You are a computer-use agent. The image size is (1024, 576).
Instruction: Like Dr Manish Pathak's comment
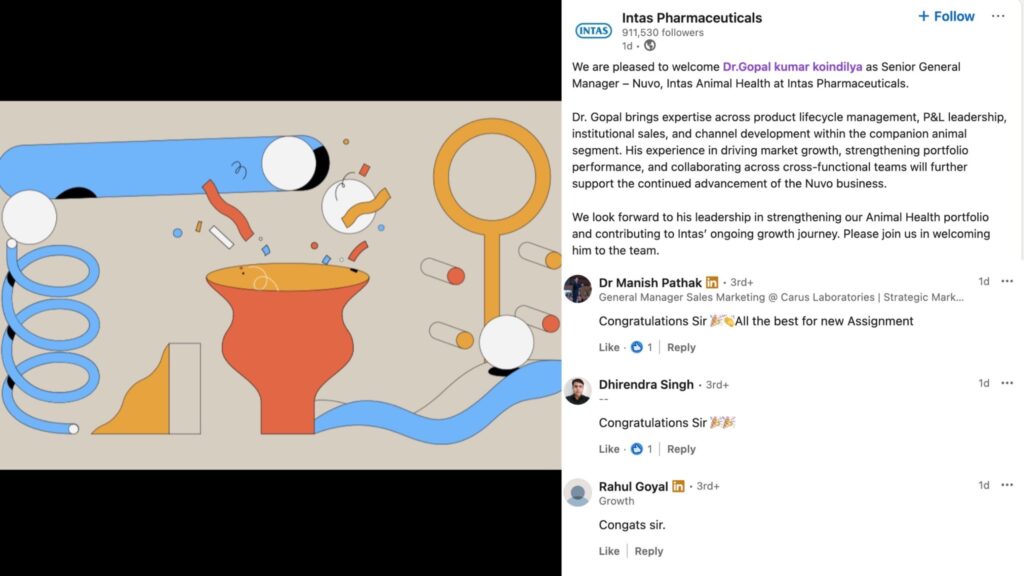pyautogui.click(x=609, y=347)
